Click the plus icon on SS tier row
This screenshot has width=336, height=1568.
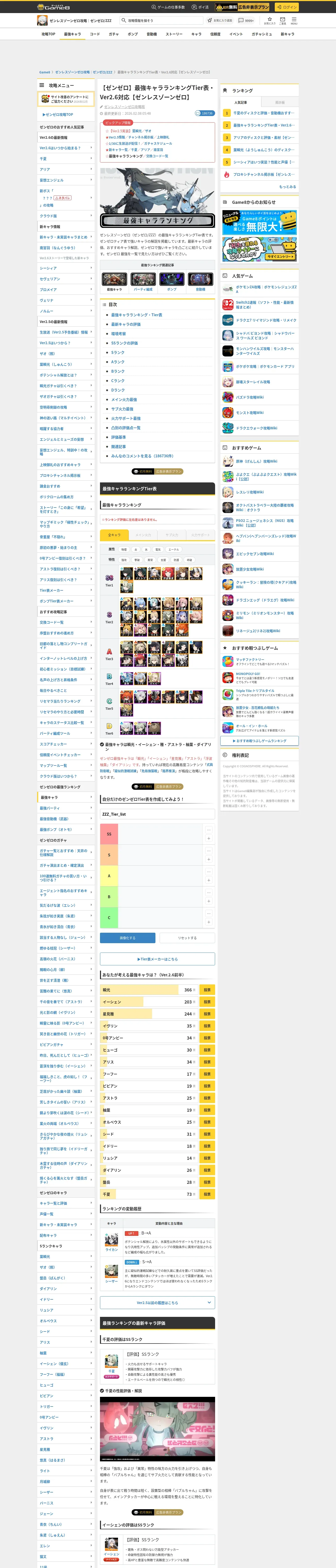point(209,838)
